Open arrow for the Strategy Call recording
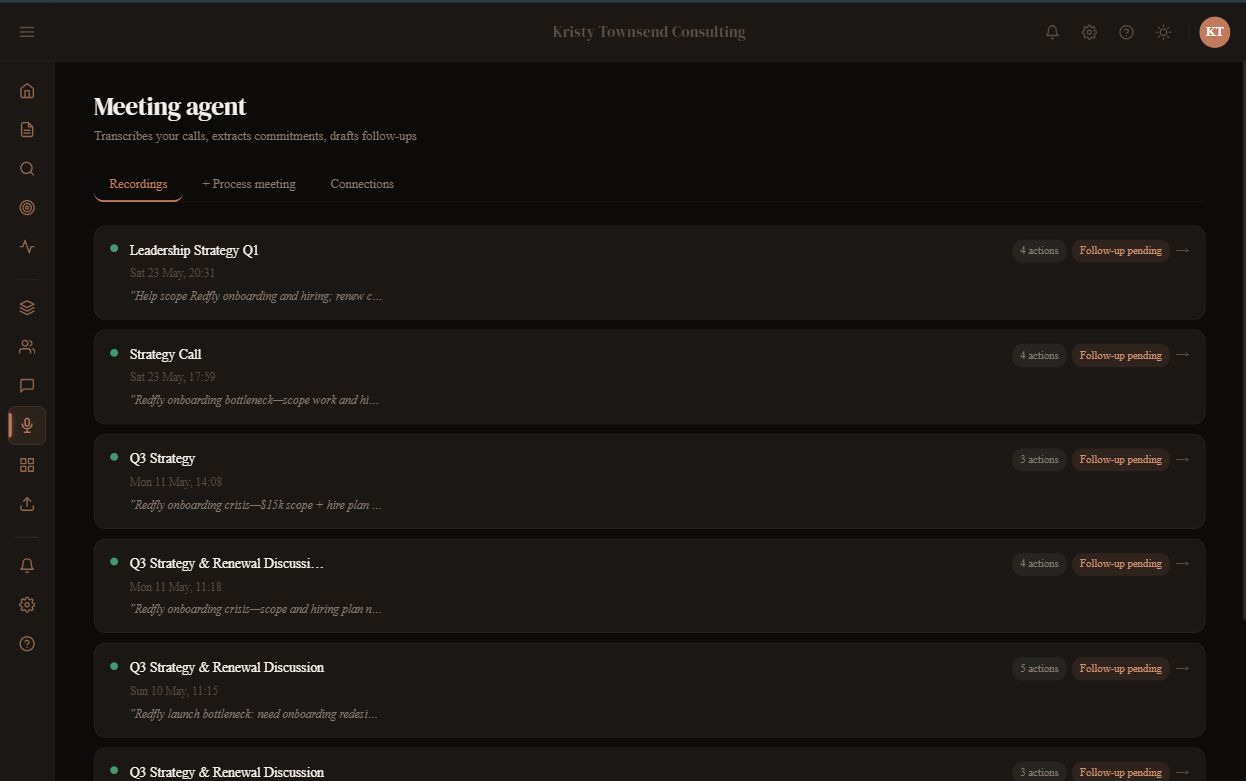Image resolution: width=1246 pixels, height=781 pixels. [1182, 354]
